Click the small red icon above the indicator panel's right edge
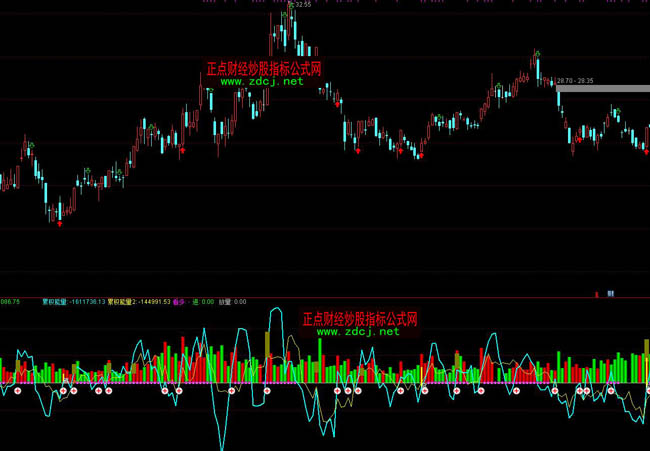This screenshot has width=650, height=451. point(597,294)
